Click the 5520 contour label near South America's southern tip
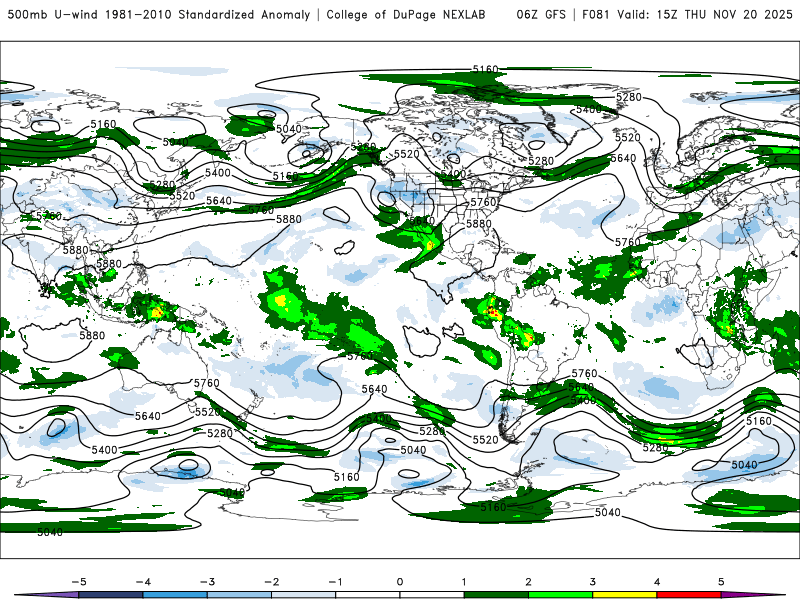This screenshot has width=800, height=600. point(485,439)
